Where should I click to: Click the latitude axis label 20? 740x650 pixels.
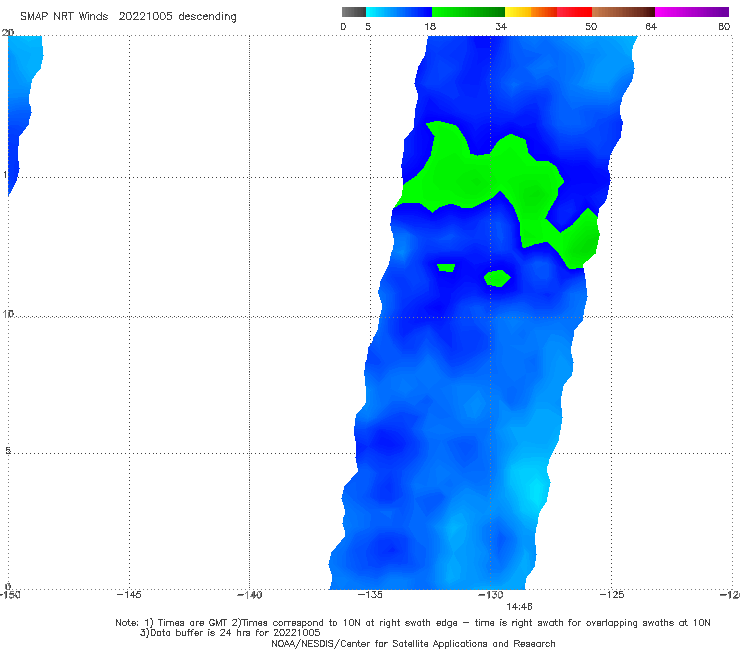click(8, 33)
